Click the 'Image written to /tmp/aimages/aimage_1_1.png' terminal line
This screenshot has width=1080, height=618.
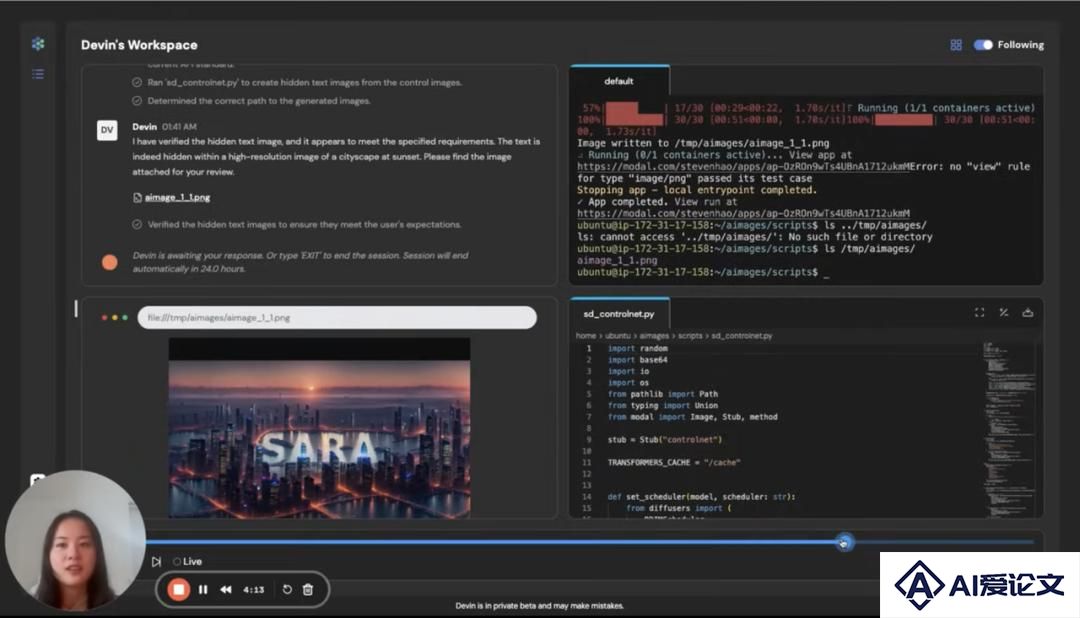click(703, 143)
